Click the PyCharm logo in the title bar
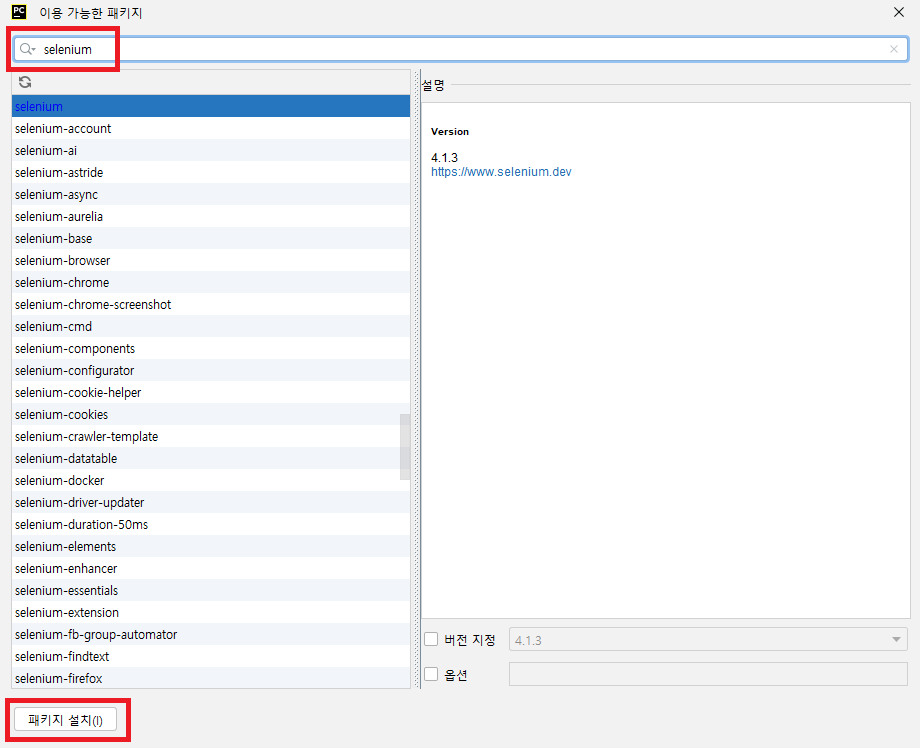This screenshot has height=748, width=920. tap(19, 12)
